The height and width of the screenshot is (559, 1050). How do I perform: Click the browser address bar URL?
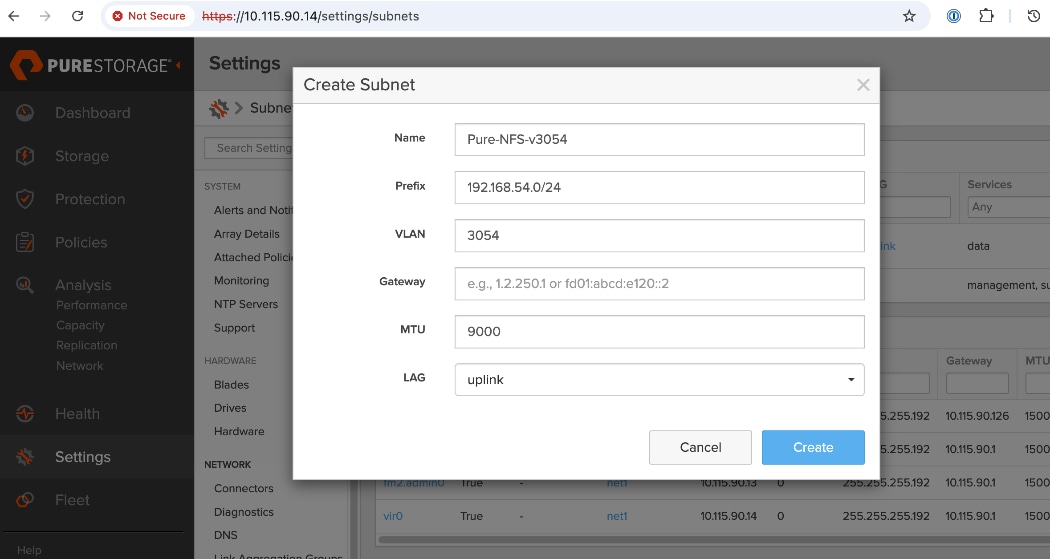point(311,16)
